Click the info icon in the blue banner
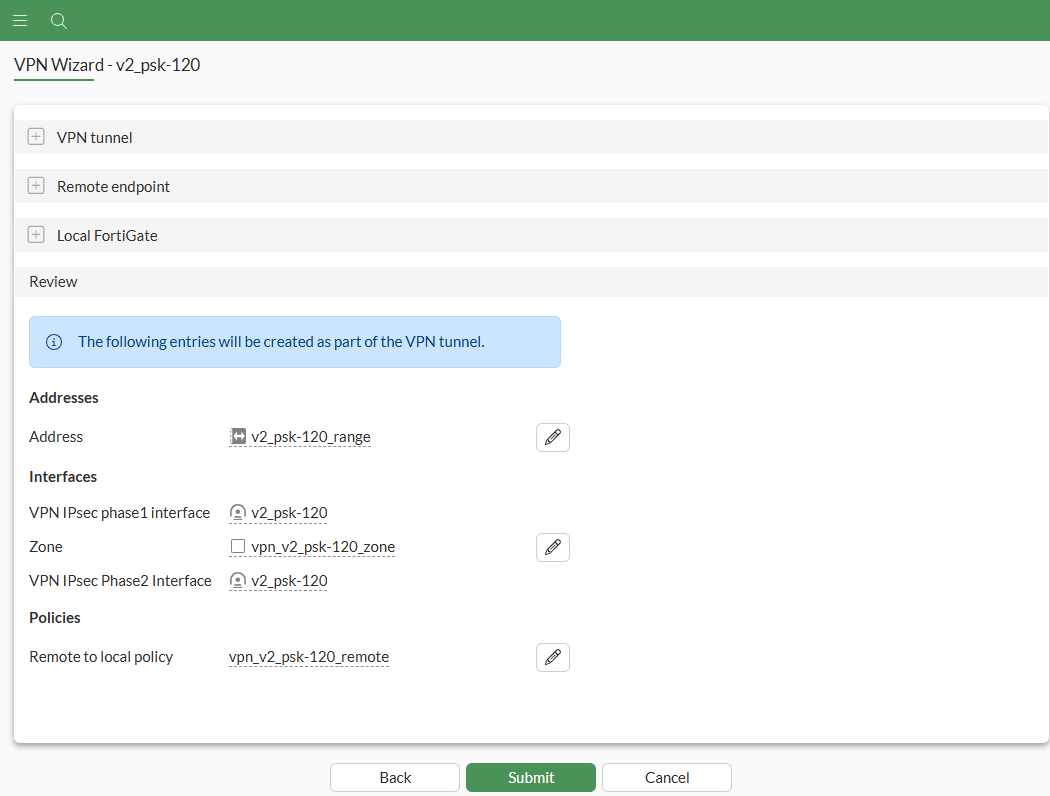This screenshot has width=1050, height=796. (x=53, y=341)
